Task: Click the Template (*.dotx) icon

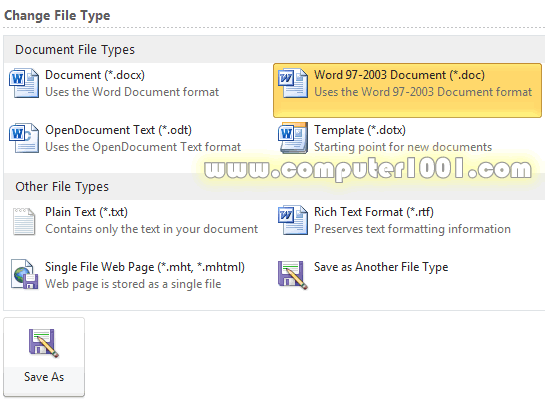Action: pyautogui.click(x=293, y=138)
